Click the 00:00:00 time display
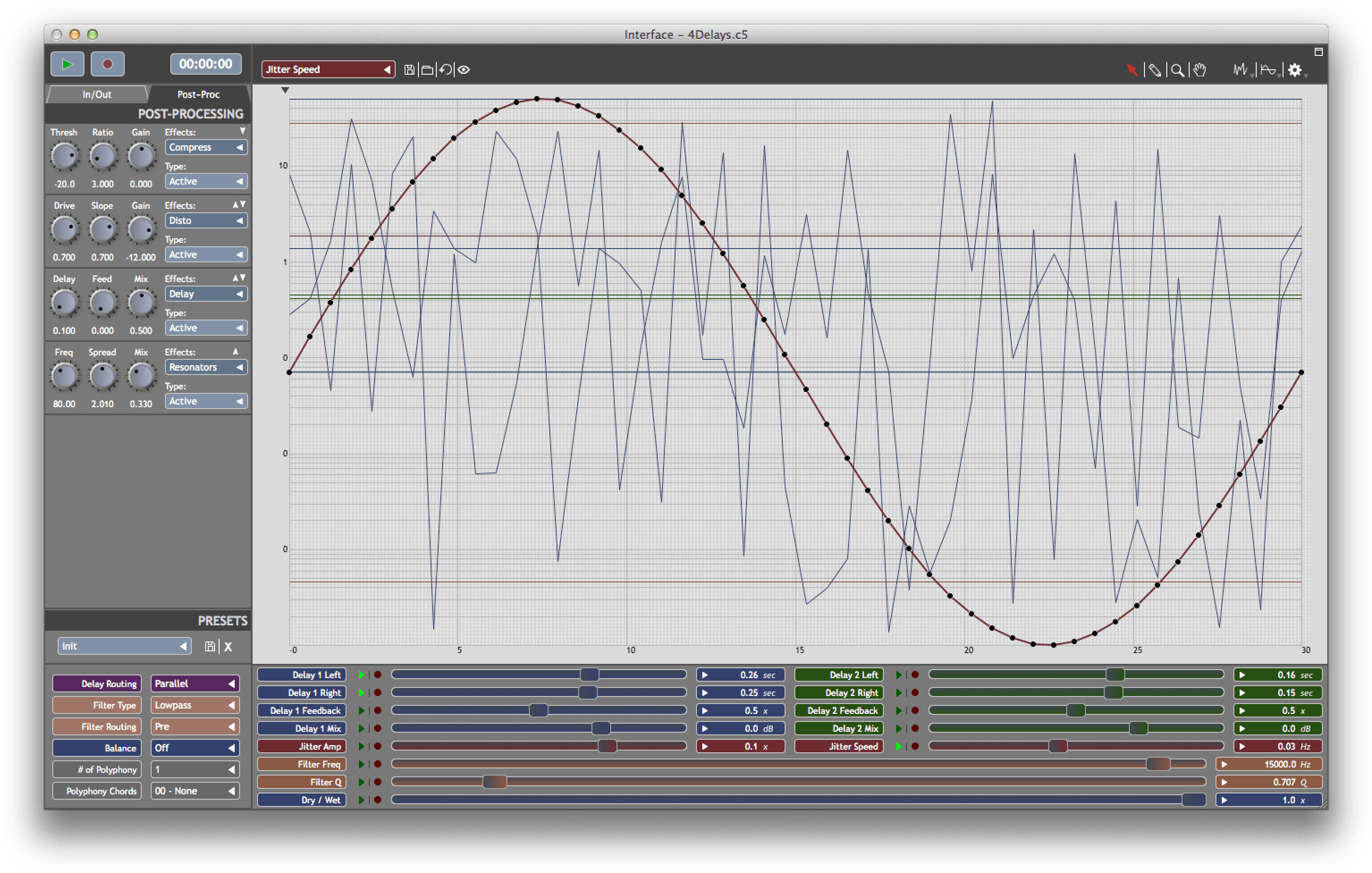 click(x=205, y=63)
